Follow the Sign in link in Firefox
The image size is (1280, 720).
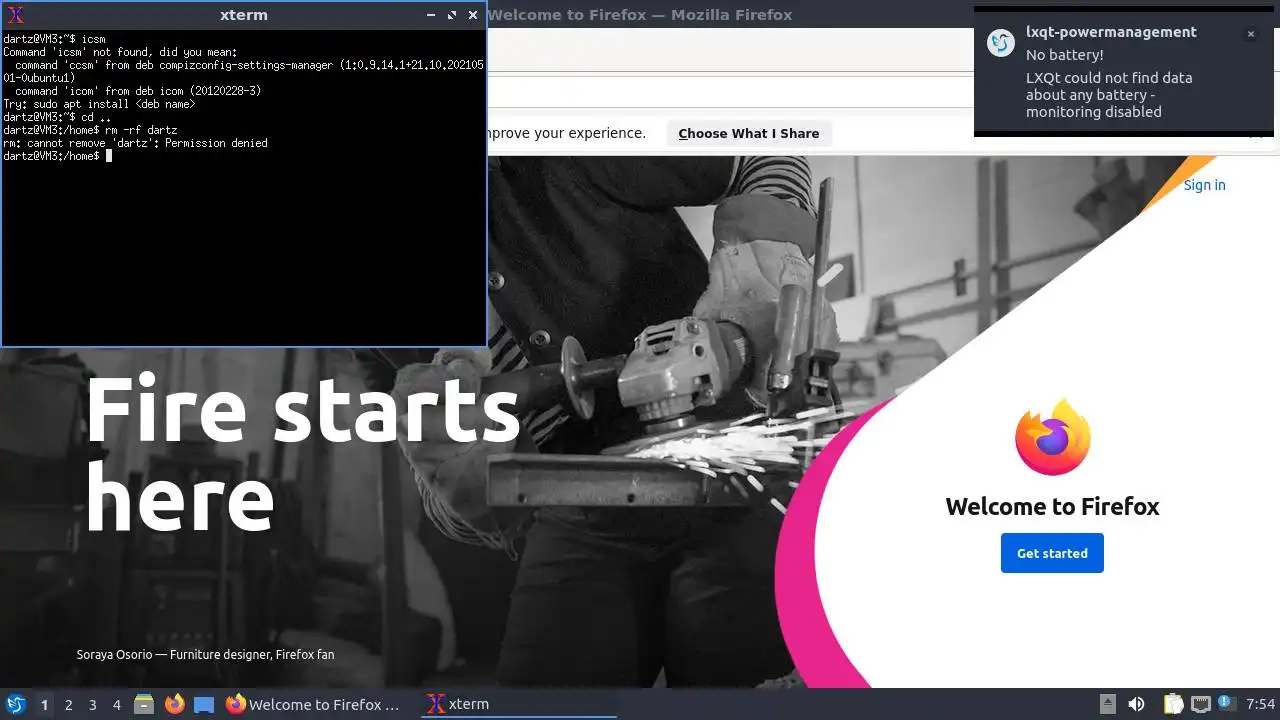coord(1204,185)
